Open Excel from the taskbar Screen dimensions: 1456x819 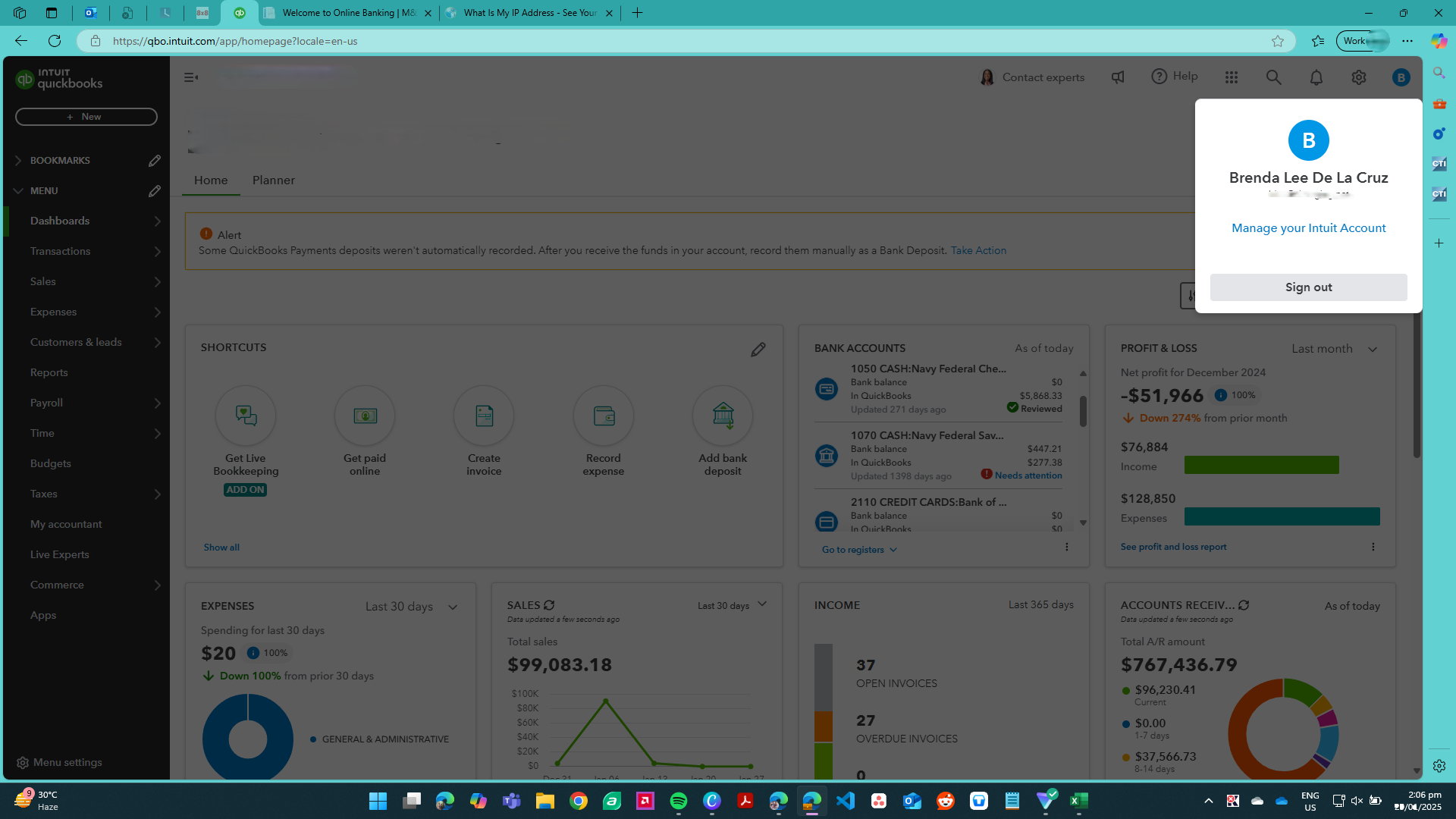1079,801
